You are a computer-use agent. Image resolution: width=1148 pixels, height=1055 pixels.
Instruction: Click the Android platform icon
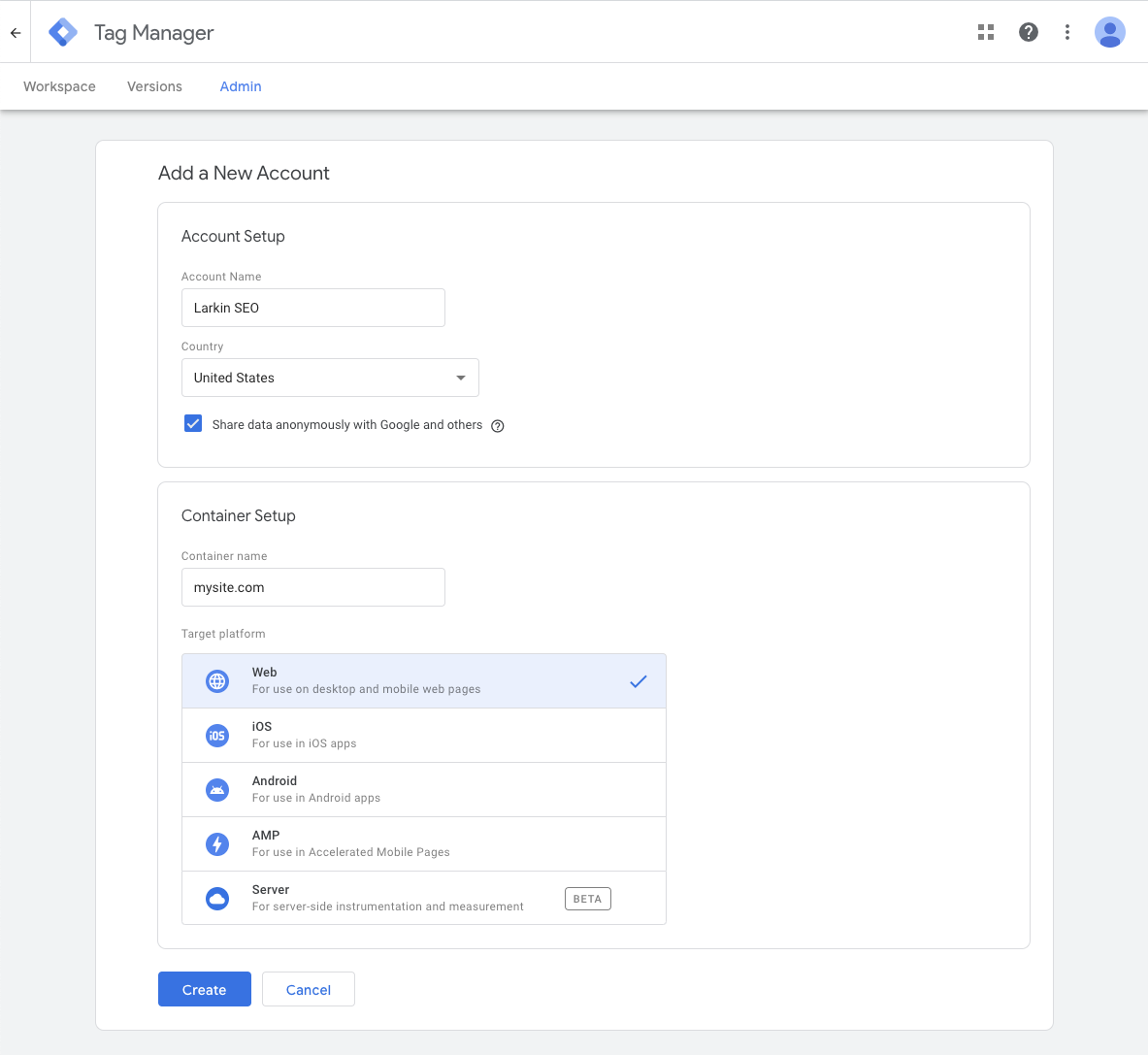tap(216, 789)
